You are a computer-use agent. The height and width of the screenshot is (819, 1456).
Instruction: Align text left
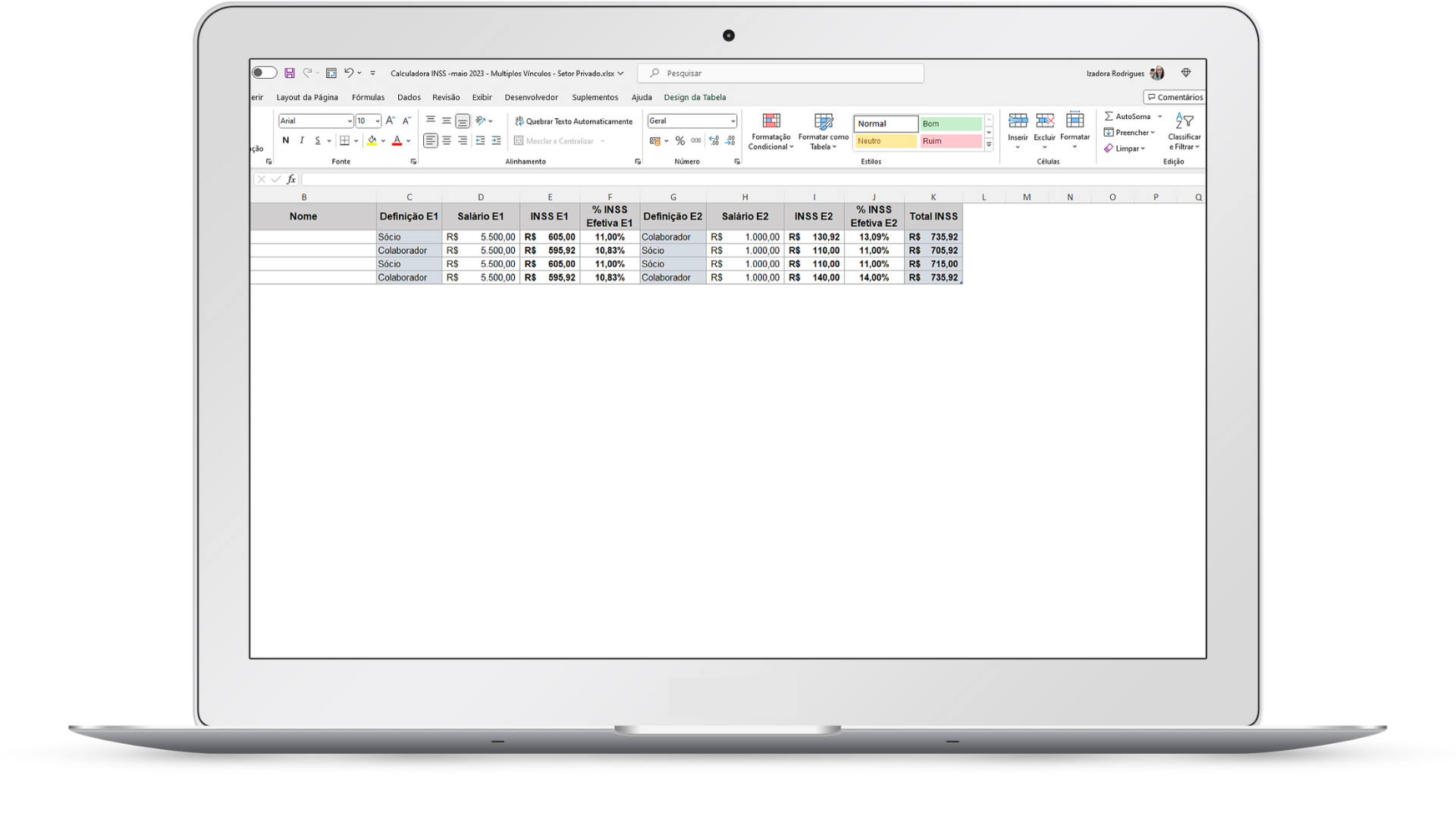tap(430, 140)
